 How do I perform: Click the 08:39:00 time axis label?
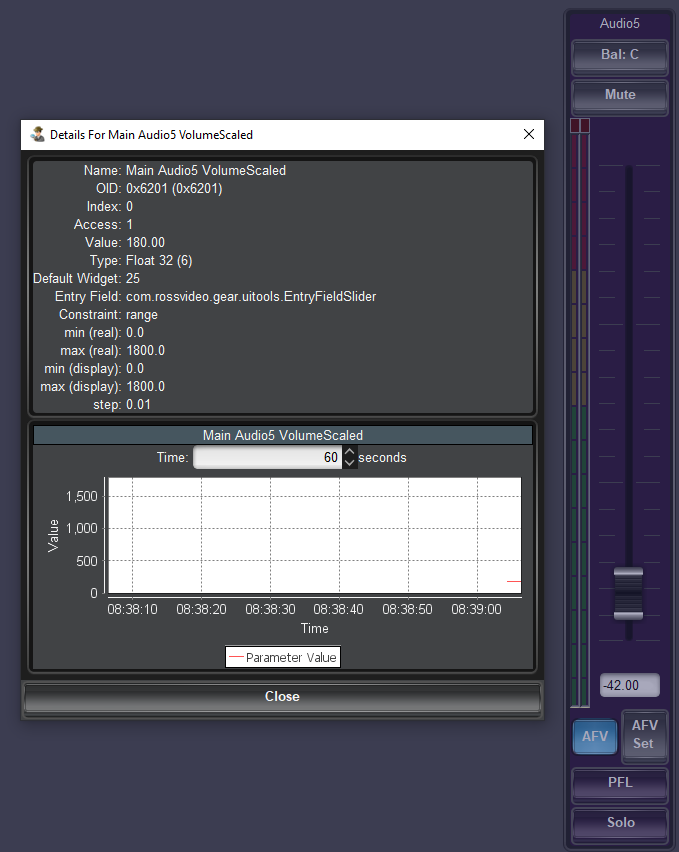476,610
